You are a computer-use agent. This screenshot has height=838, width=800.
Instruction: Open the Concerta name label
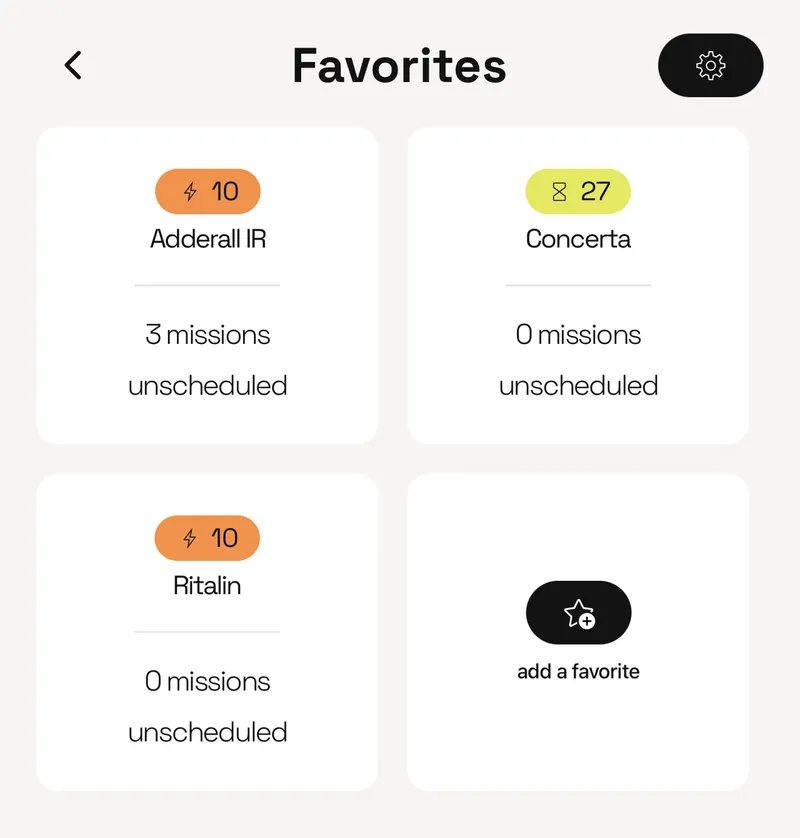578,239
